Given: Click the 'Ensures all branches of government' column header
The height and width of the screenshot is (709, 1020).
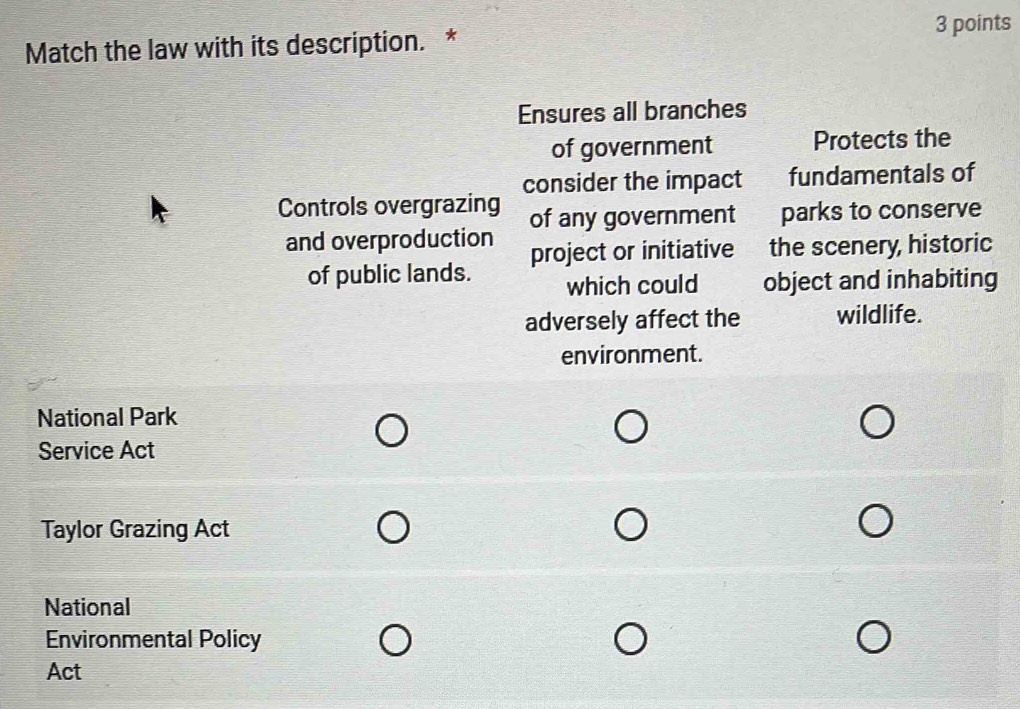Looking at the screenshot, I should click(632, 232).
